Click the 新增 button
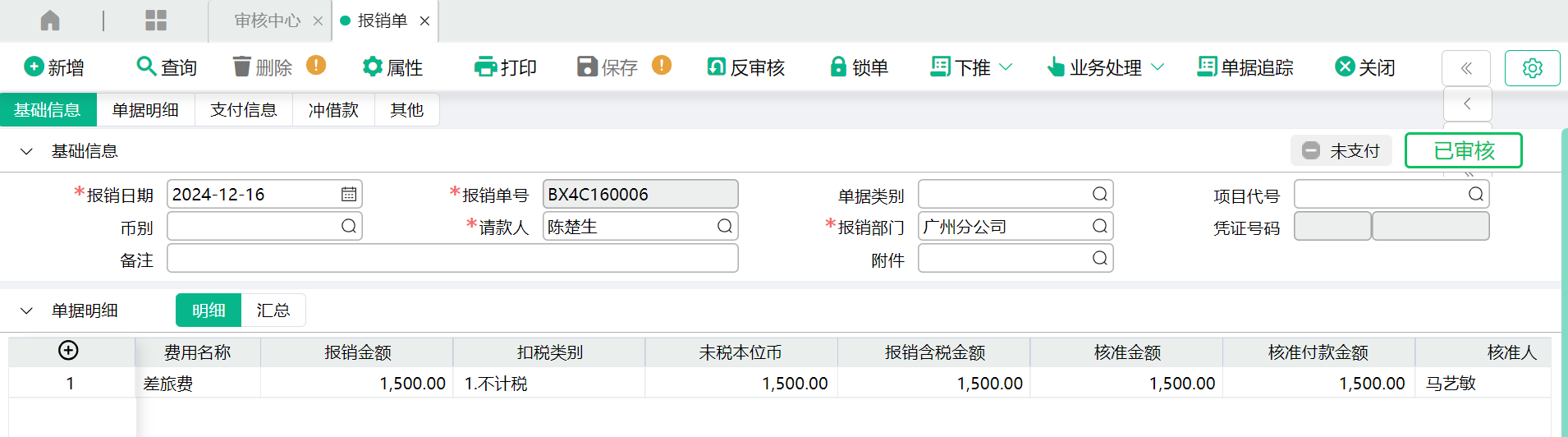This screenshot has height=437, width=1568. (x=54, y=67)
